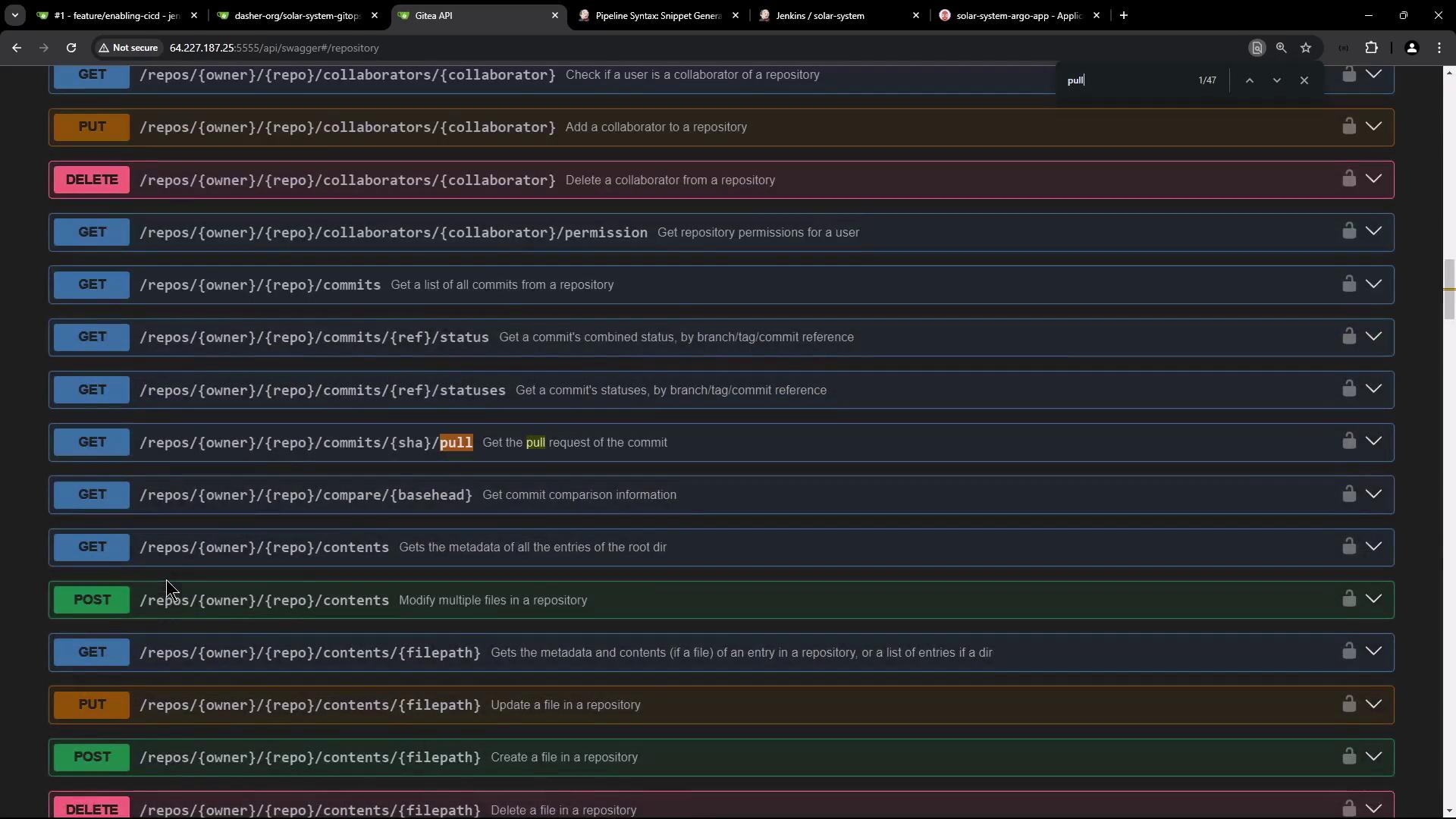
Task: Expand Modify multiple files endpoint chevron
Action: click(x=1373, y=599)
